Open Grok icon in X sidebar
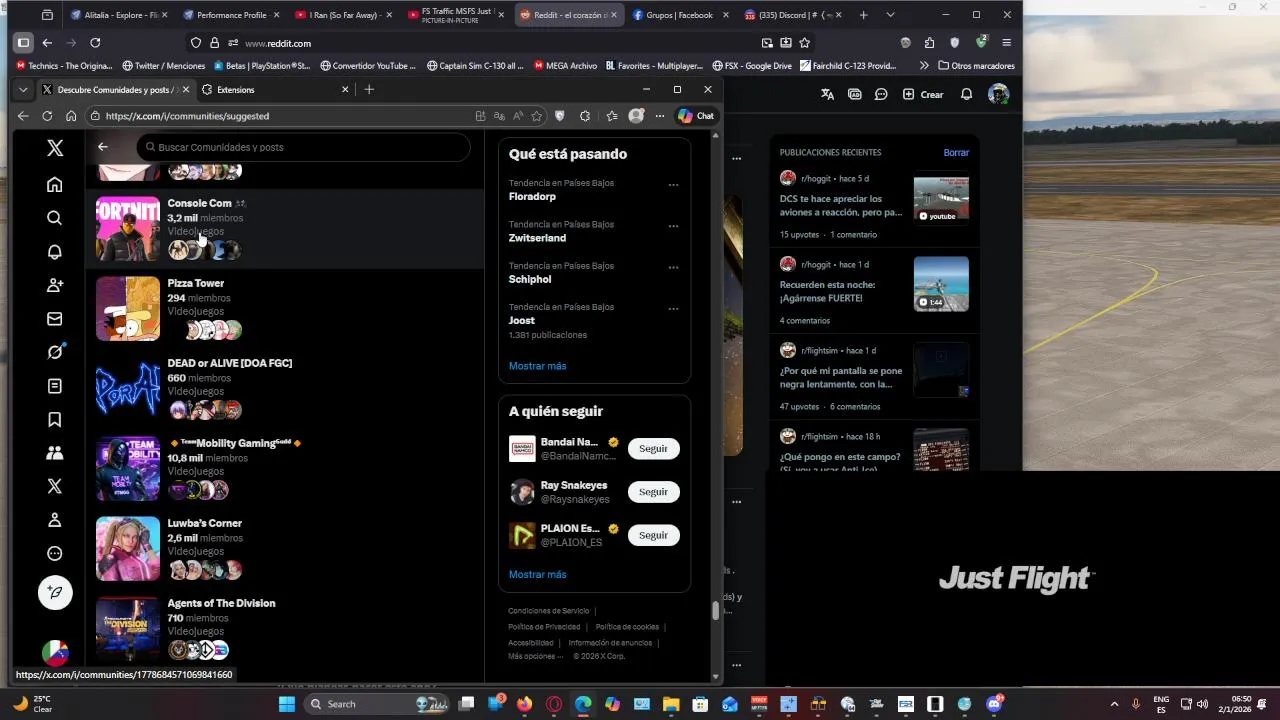 55,352
